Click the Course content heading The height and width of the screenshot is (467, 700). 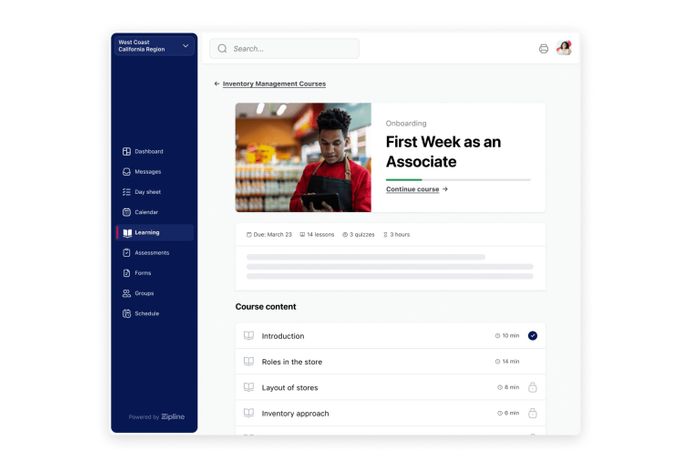click(266, 307)
